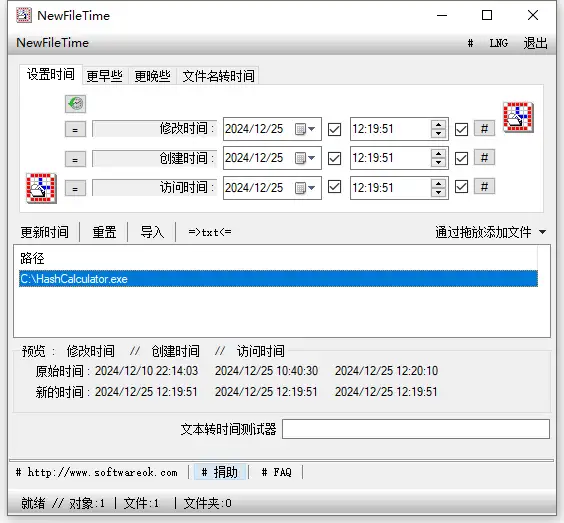Uncheck the date checkbox for 修改时间
This screenshot has width=564, height=523.
click(334, 129)
